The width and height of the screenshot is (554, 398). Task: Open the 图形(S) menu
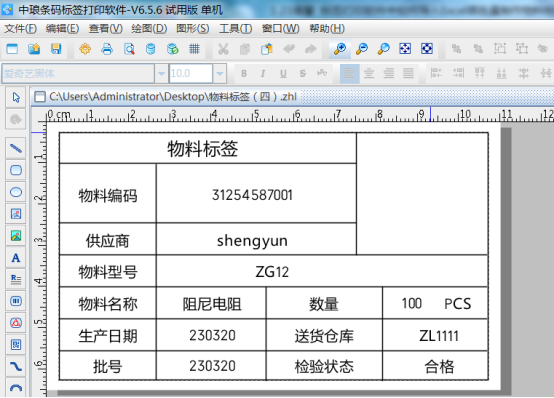[x=193, y=29]
